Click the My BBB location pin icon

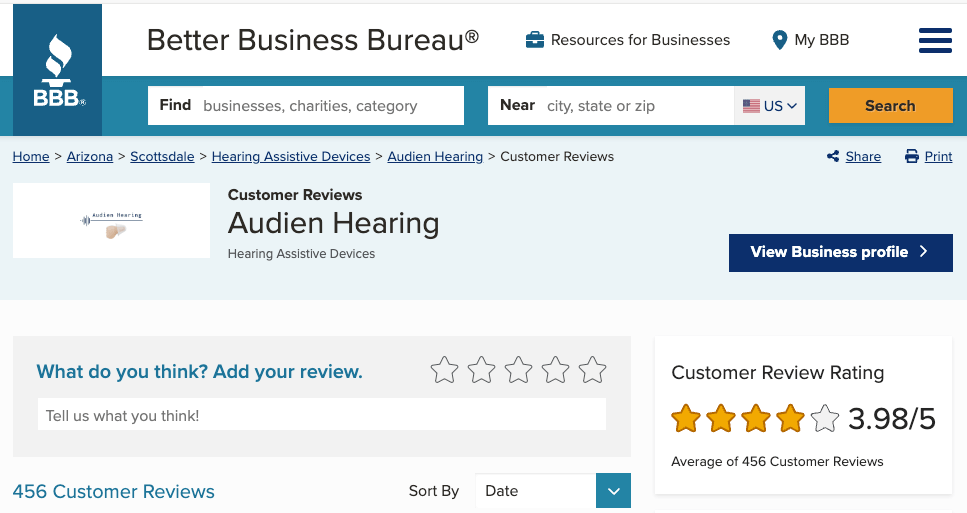[x=780, y=40]
